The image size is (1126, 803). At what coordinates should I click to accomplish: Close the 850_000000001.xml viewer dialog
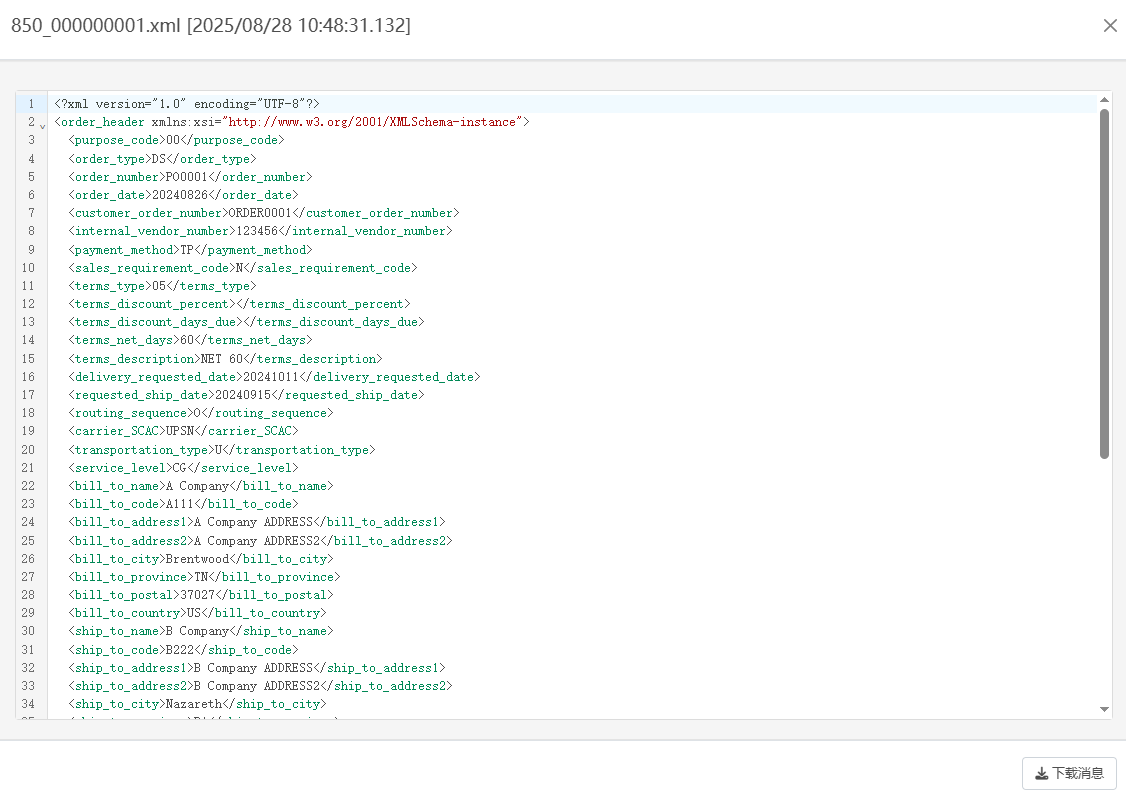(1110, 26)
